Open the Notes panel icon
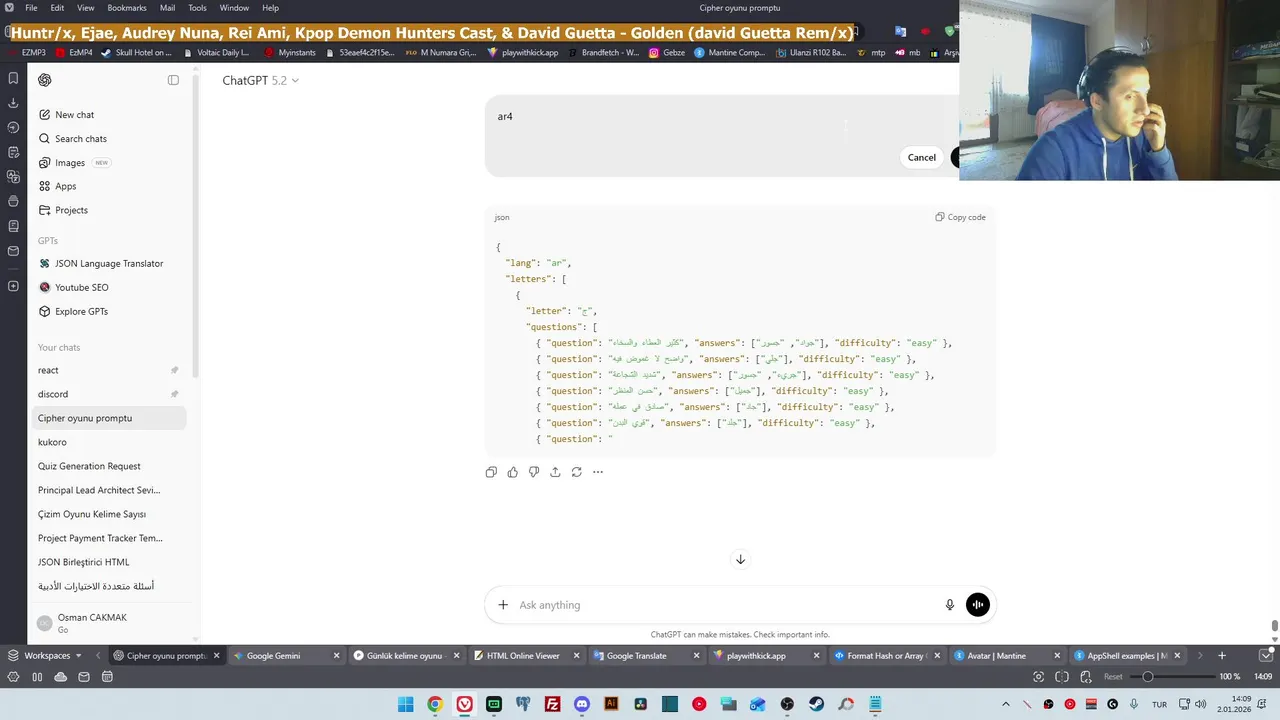 coord(13,152)
